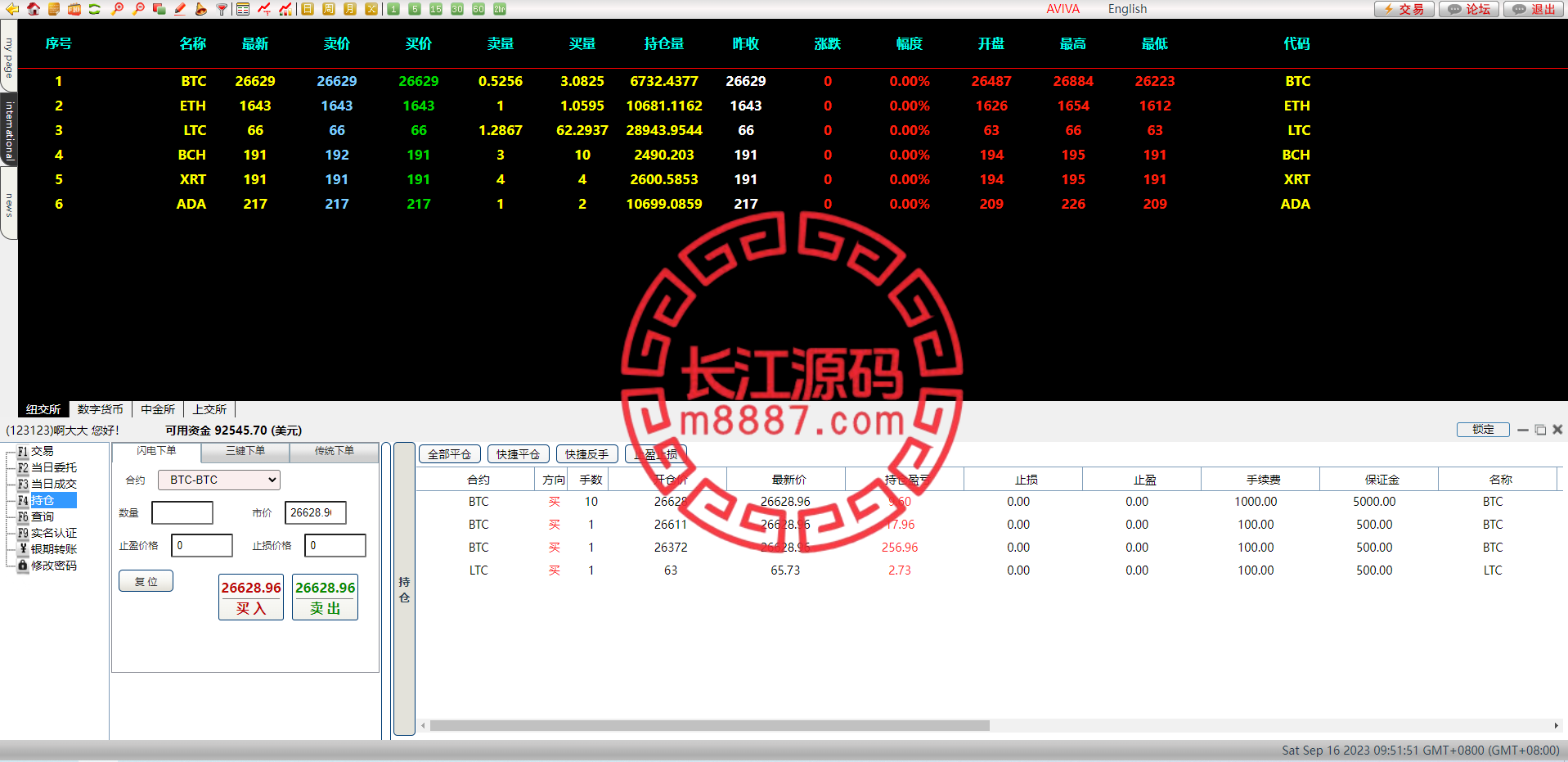The image size is (1568, 762).
Task: Click the vertical 持仓 side panel handle
Action: pos(404,589)
